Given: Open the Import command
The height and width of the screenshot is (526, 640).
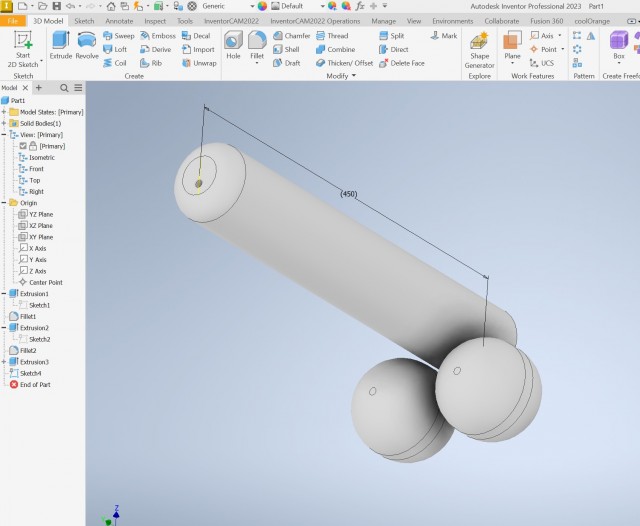Looking at the screenshot, I should click(198, 49).
